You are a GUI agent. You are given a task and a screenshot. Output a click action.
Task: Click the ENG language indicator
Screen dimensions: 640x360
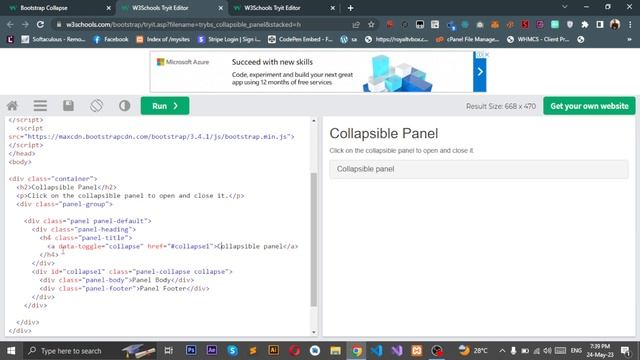coord(576,351)
